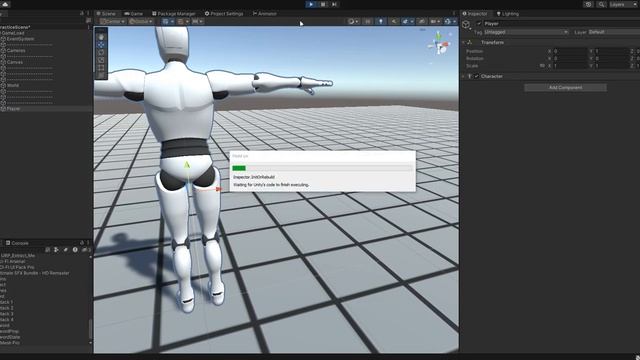Open the Package Manager tab
This screenshot has height=360, width=640.
coord(173,13)
